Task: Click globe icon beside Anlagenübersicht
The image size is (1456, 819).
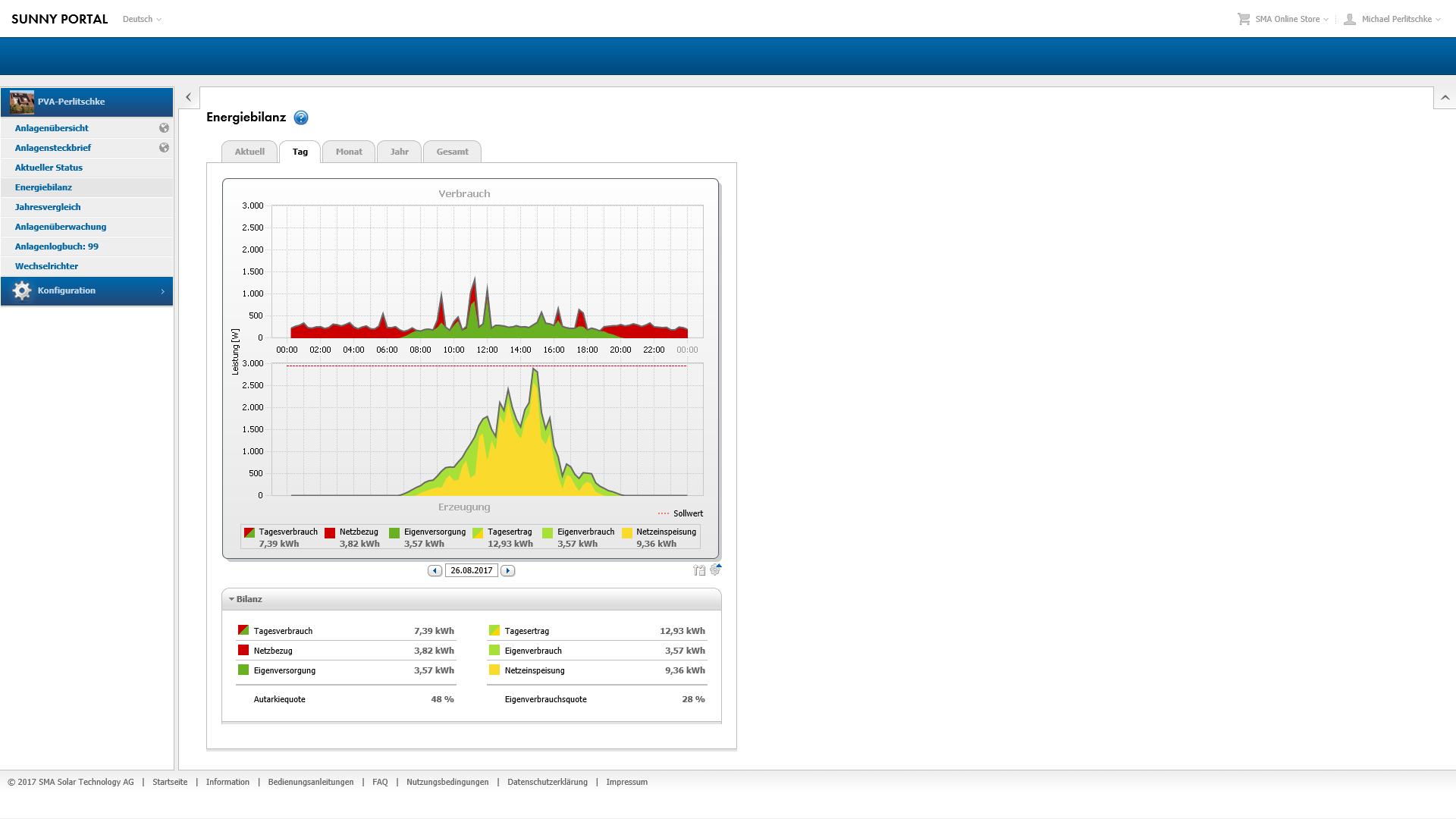Action: pos(164,128)
